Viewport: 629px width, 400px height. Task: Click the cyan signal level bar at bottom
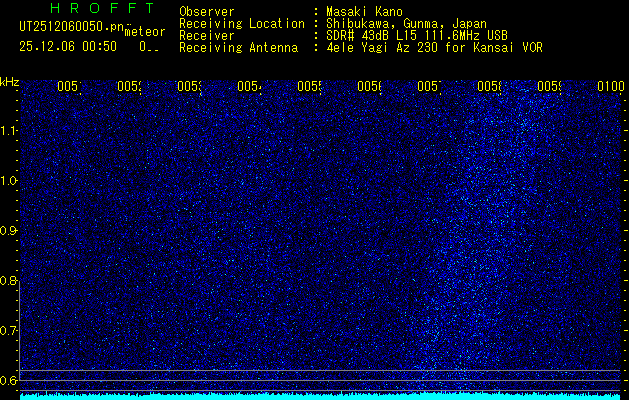[x=320, y=397]
